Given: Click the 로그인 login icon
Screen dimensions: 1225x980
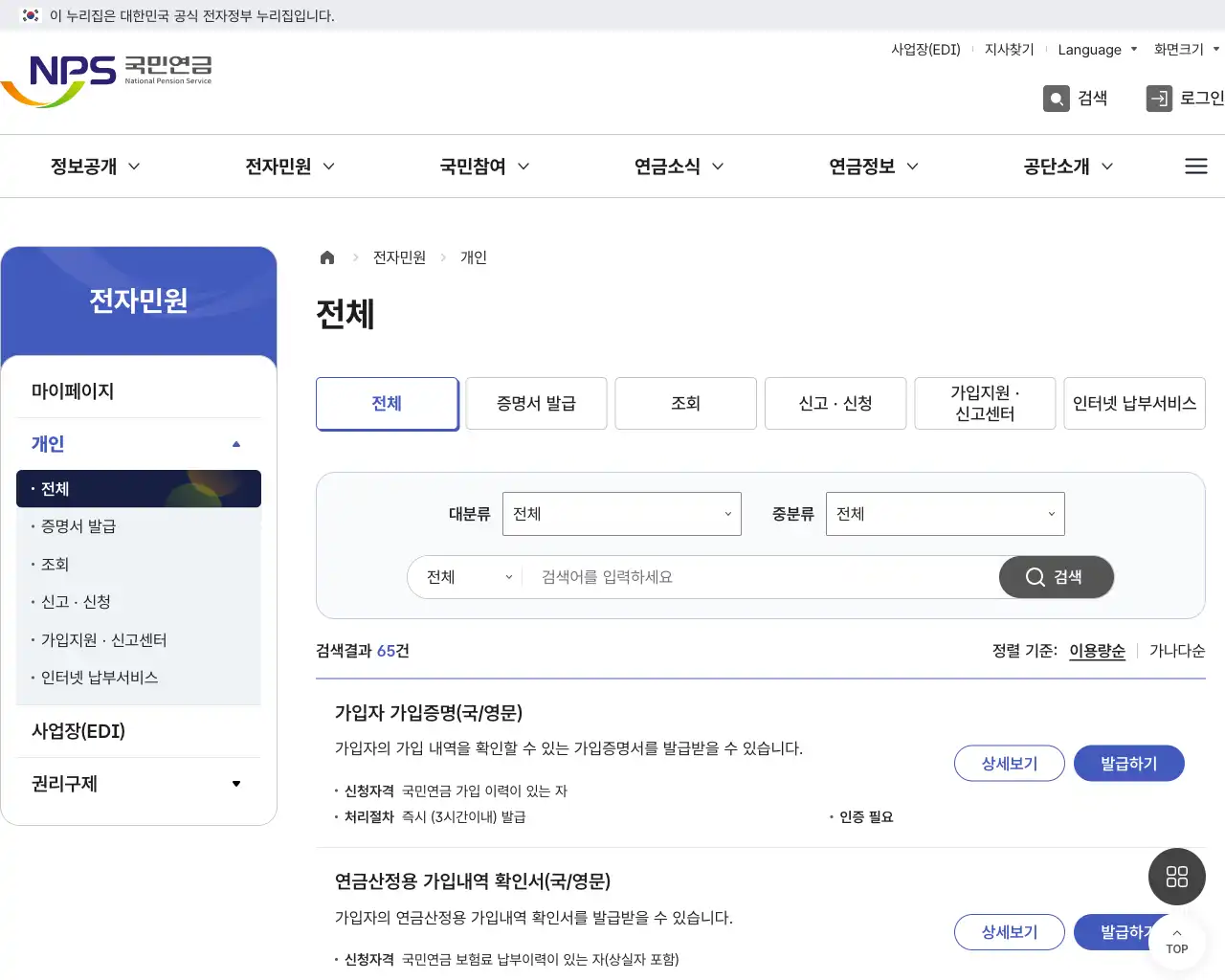Looking at the screenshot, I should (1159, 99).
